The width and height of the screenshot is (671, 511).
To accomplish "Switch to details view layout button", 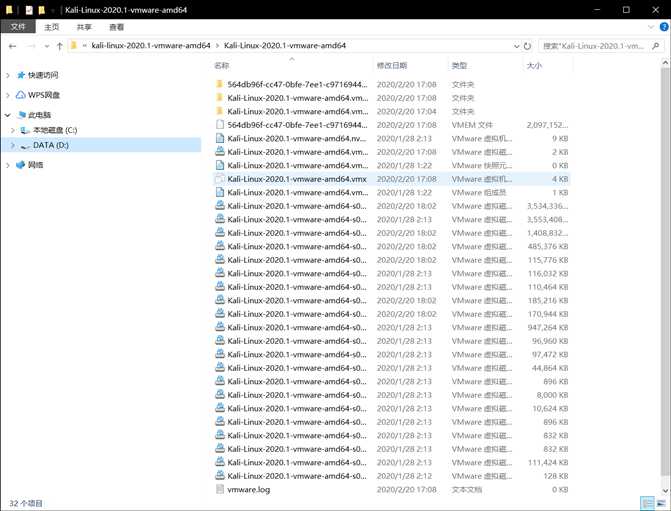I will (647, 503).
